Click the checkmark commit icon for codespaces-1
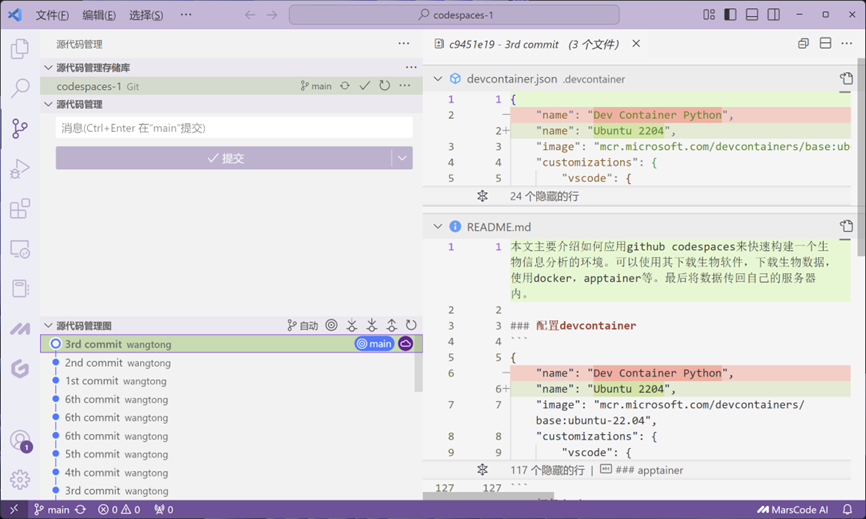866x519 pixels. coord(365,86)
